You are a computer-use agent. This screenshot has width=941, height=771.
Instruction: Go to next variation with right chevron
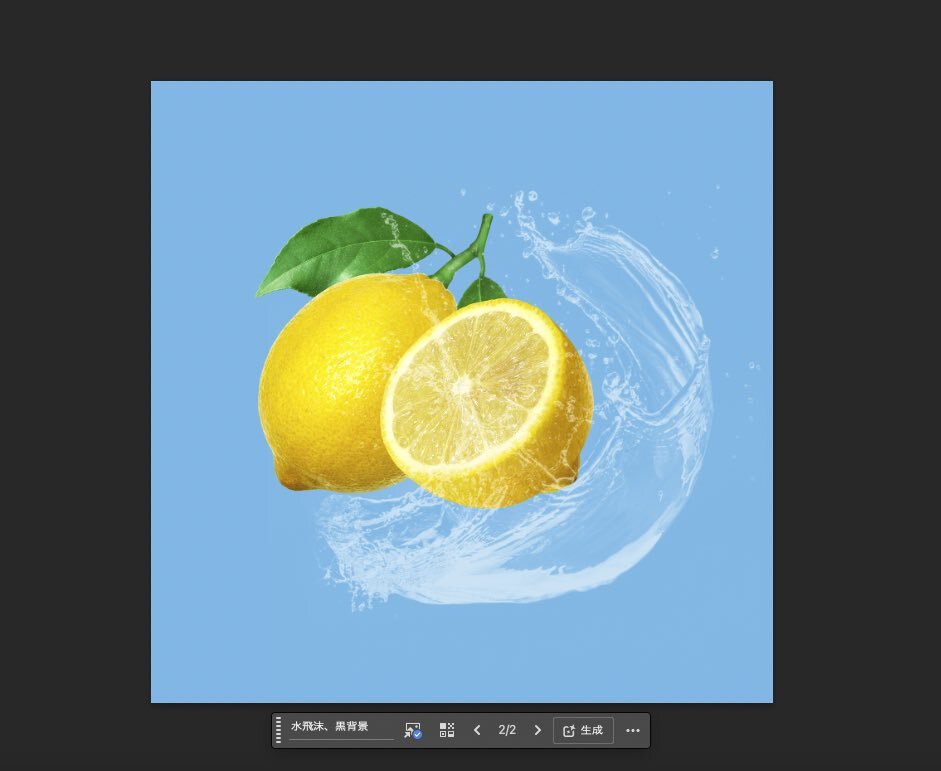point(538,730)
